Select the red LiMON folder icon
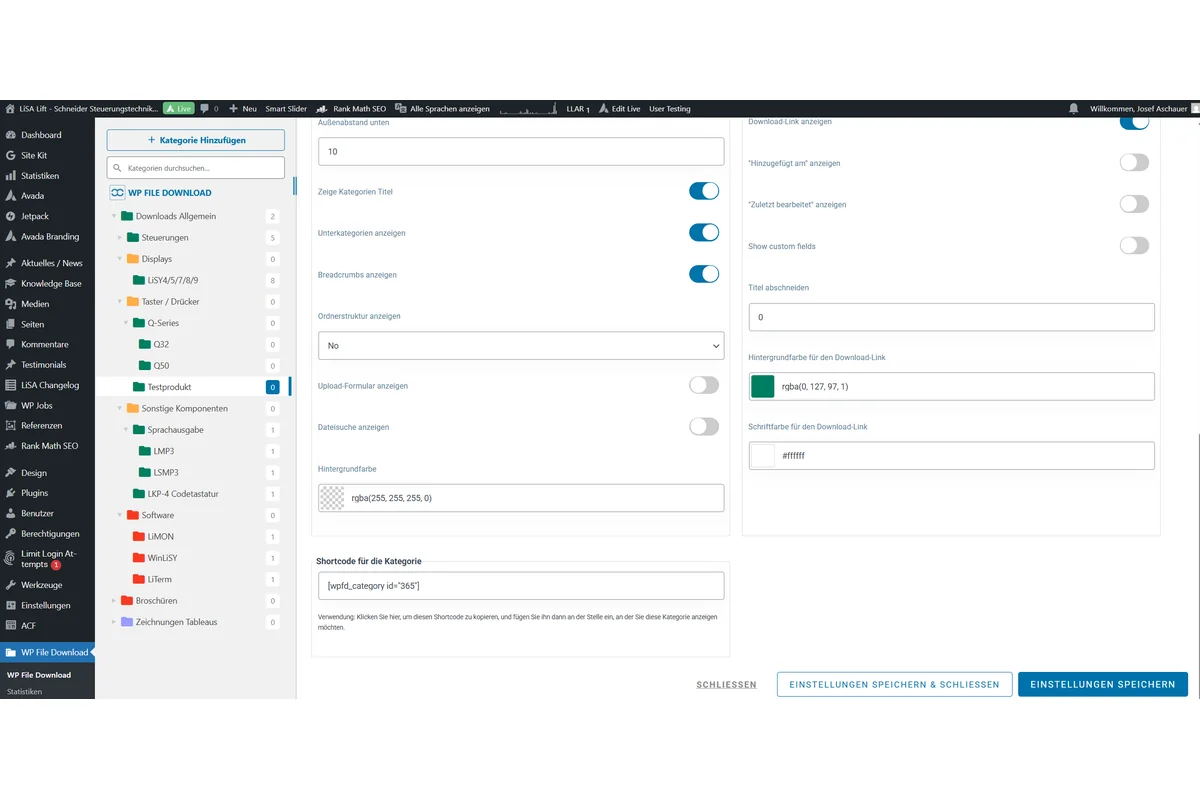 tap(139, 537)
